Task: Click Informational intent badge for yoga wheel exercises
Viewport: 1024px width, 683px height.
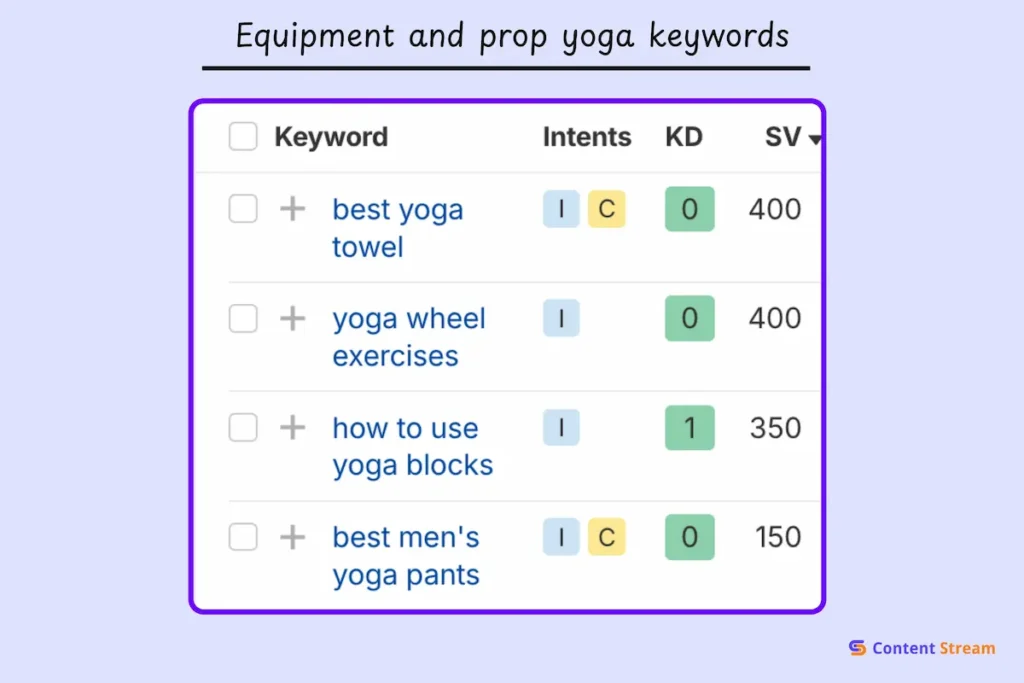Action: click(562, 319)
